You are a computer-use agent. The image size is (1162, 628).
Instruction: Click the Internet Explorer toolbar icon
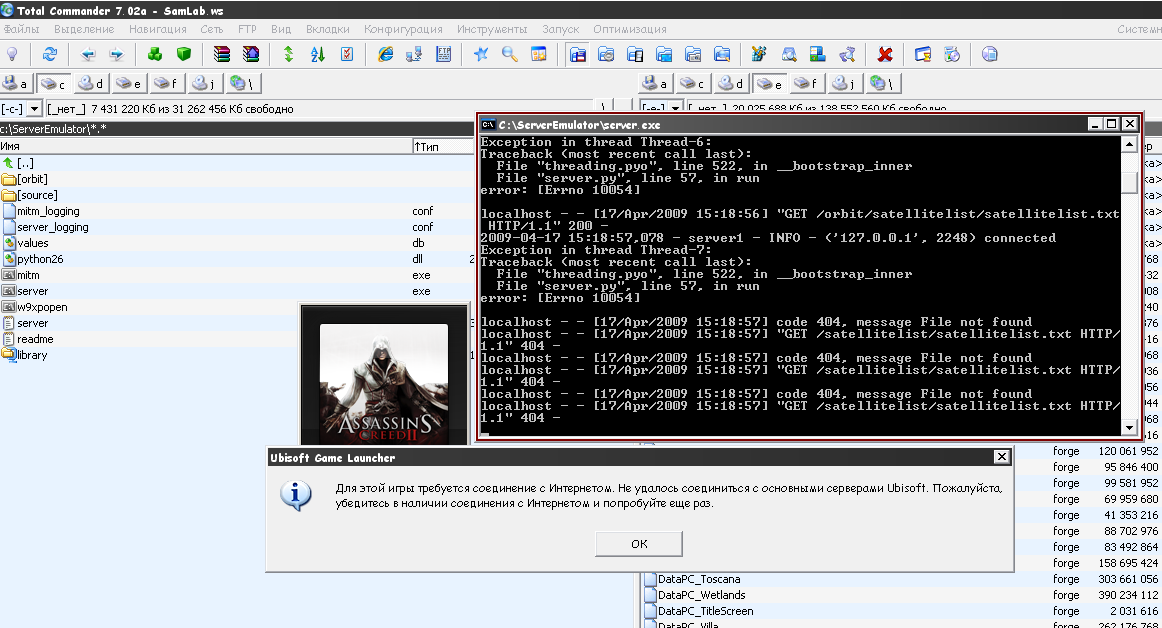385,54
